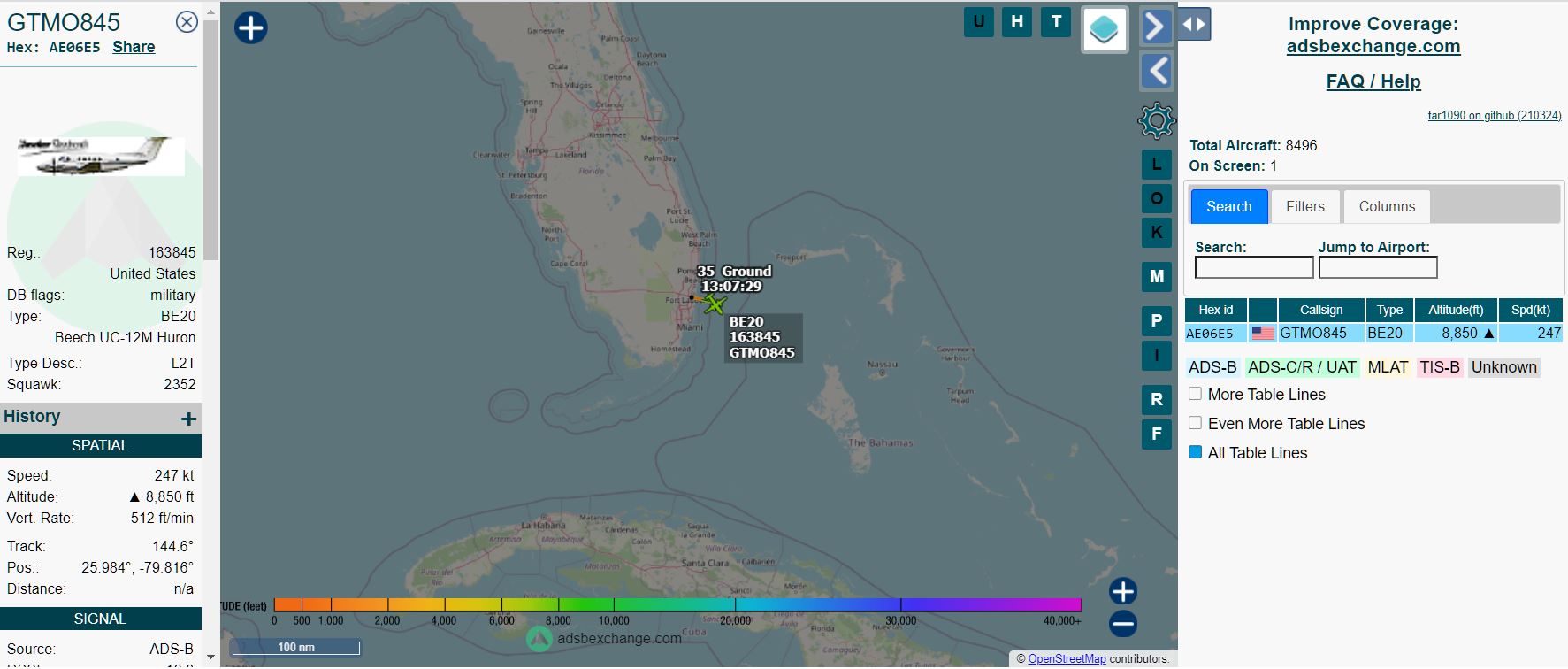This screenshot has height=669, width=1568.
Task: Open tar1090 on github link
Action: pyautogui.click(x=1495, y=115)
